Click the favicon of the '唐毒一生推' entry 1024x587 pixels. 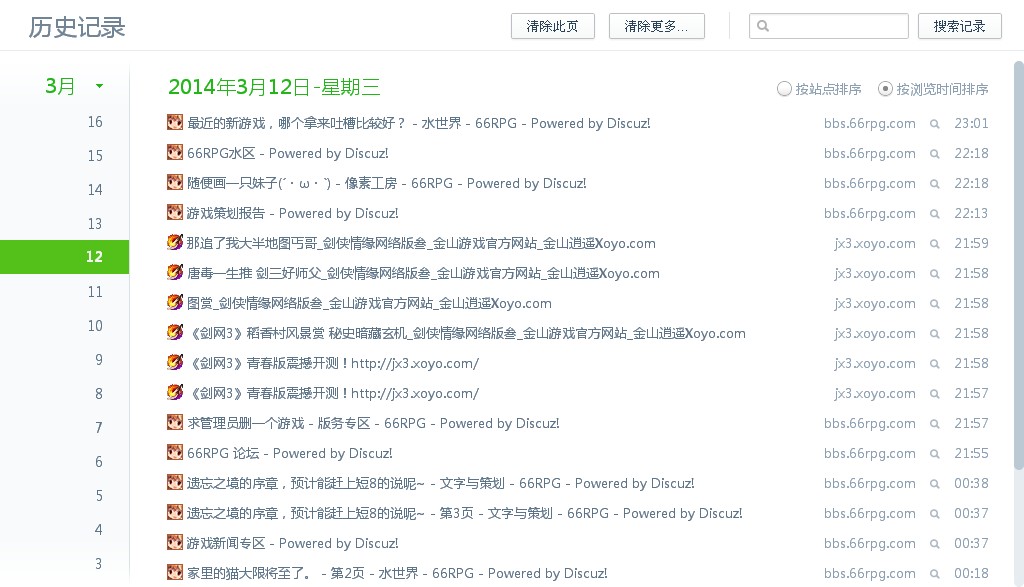(174, 273)
